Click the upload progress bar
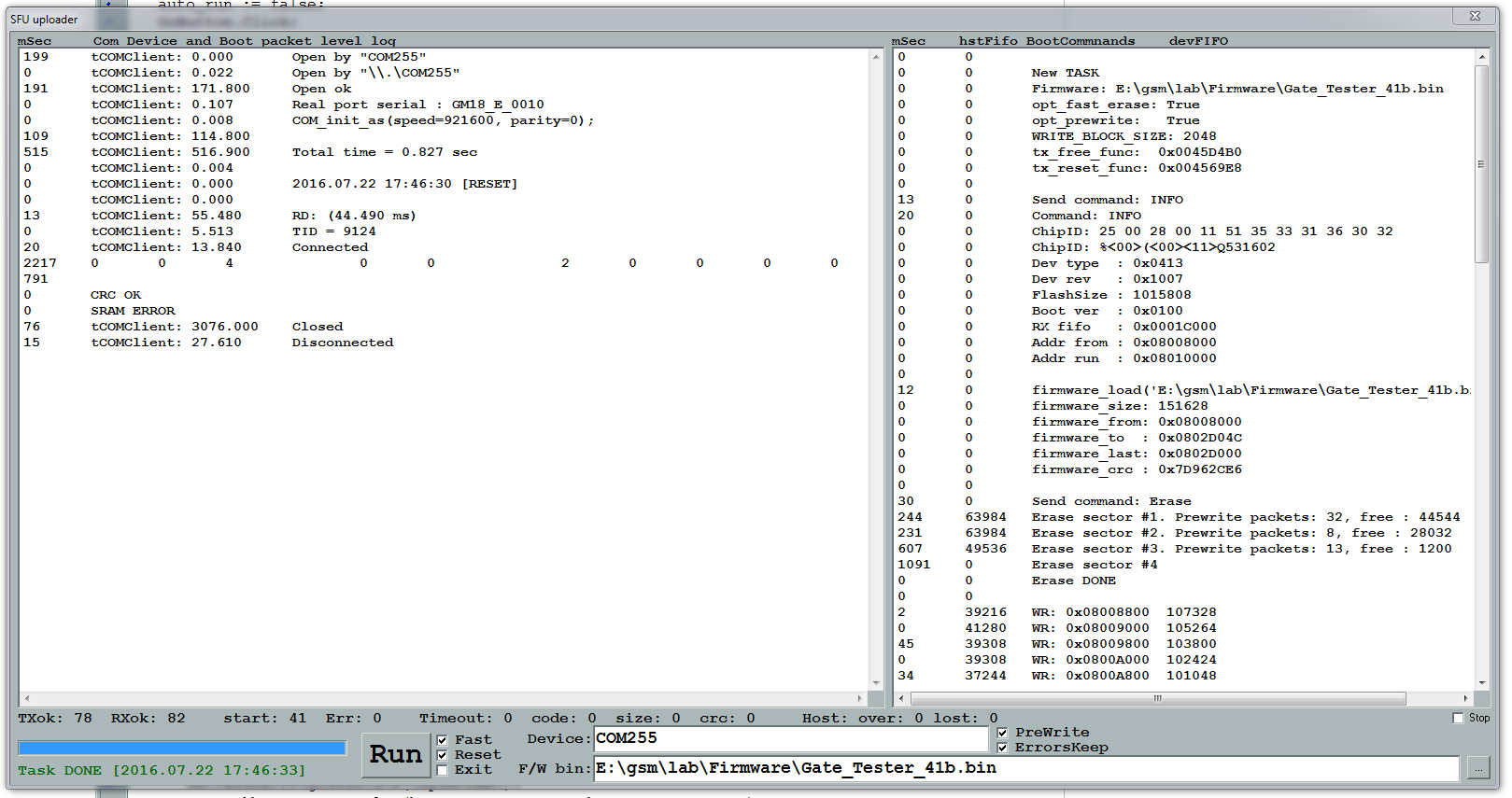This screenshot has width=1512, height=798. click(182, 748)
